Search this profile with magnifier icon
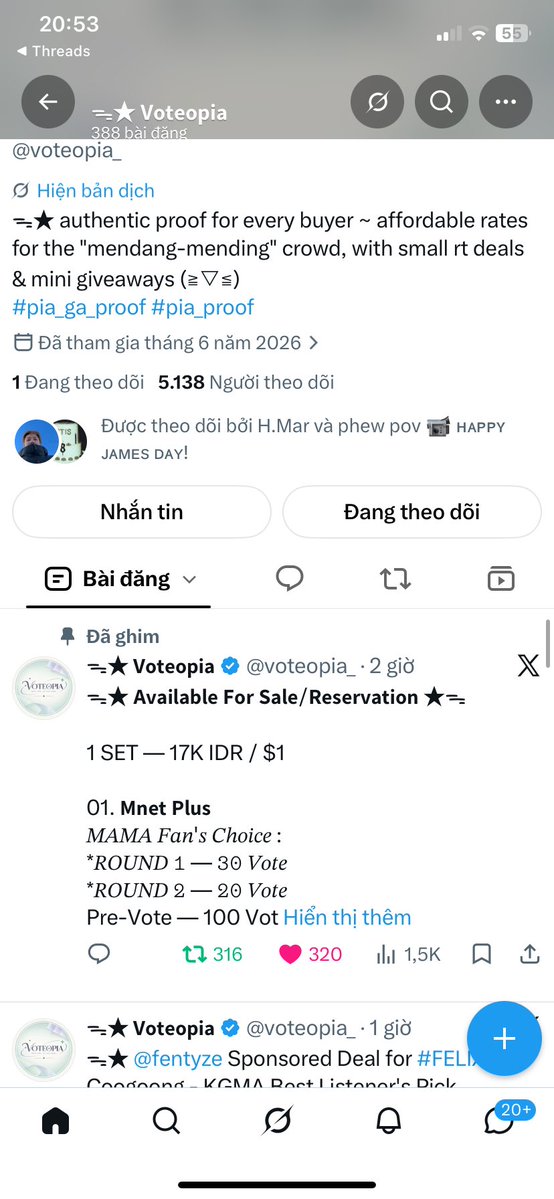The image size is (554, 1199). pyautogui.click(x=442, y=102)
